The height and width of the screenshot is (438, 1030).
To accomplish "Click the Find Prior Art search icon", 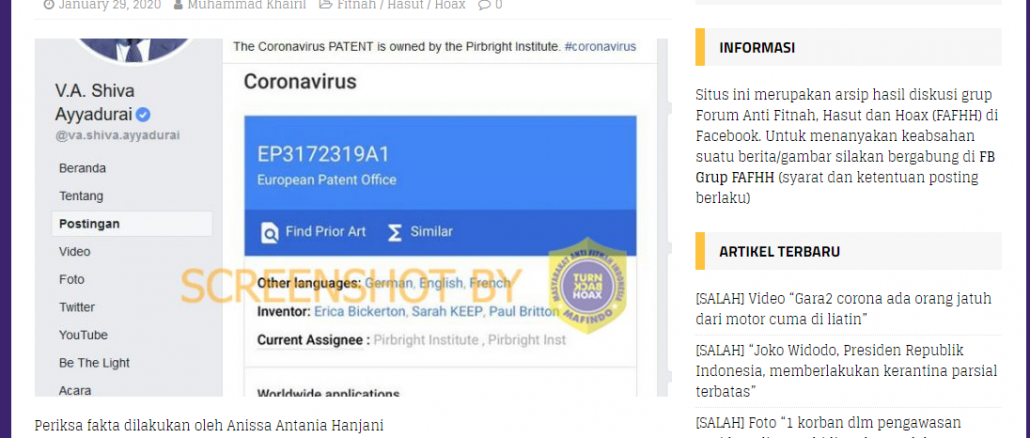I will 269,232.
